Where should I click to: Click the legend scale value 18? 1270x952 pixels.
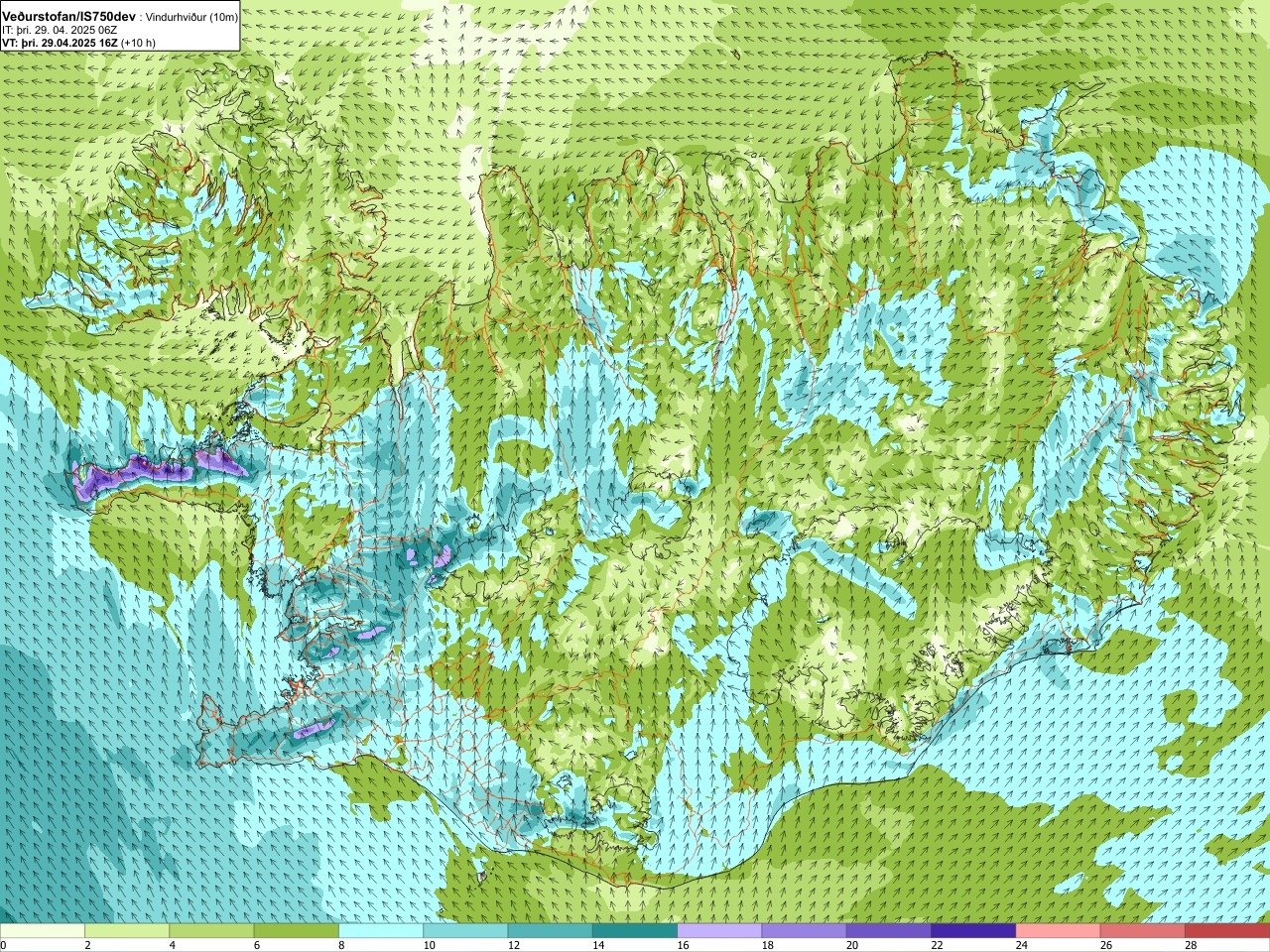pos(768,945)
